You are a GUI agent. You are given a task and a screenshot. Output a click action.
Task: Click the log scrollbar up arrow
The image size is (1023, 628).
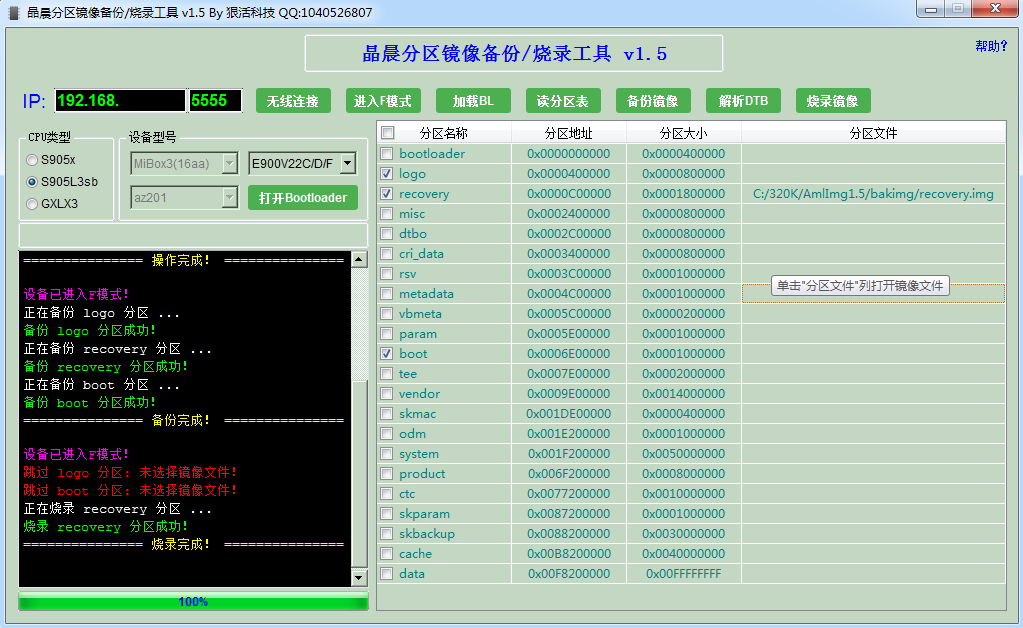pyautogui.click(x=359, y=260)
